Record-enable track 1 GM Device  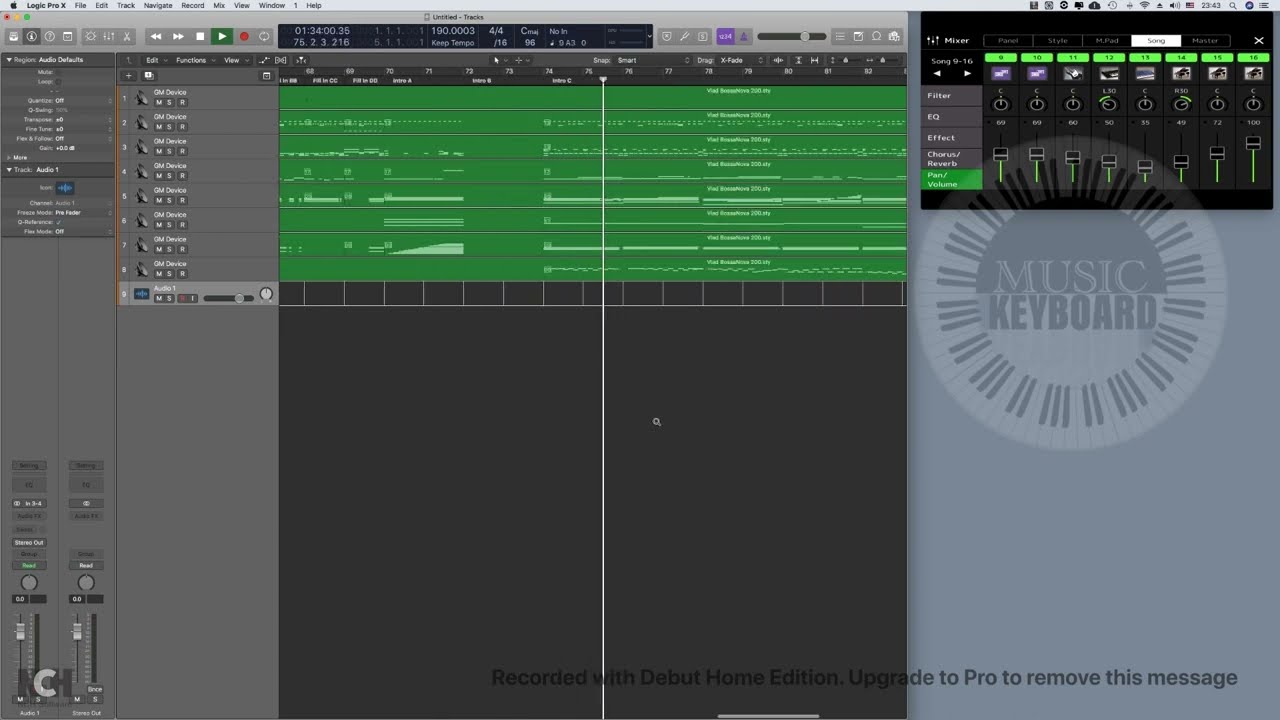click(x=182, y=102)
